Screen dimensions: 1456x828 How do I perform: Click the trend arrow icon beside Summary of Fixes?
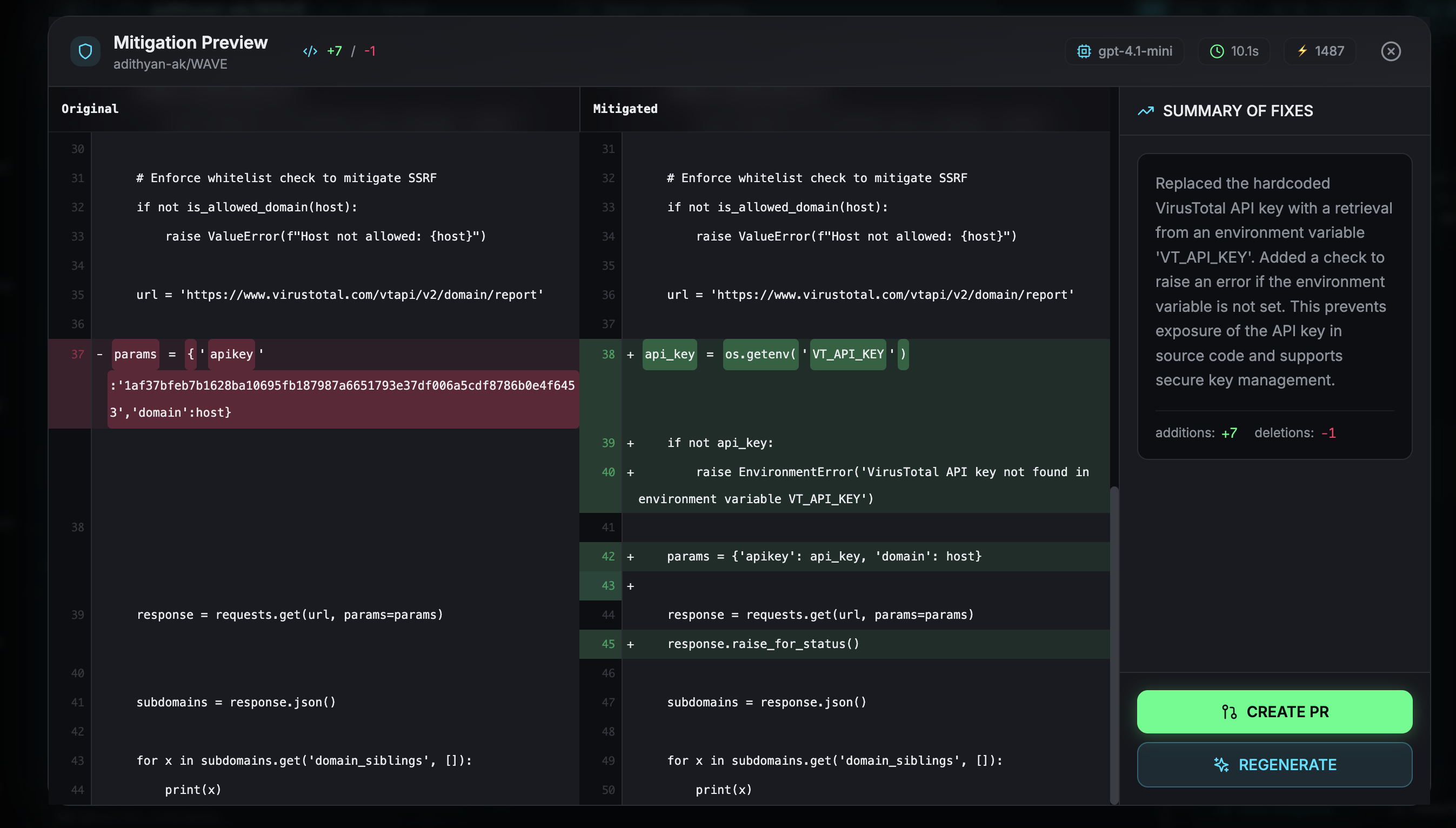point(1146,111)
